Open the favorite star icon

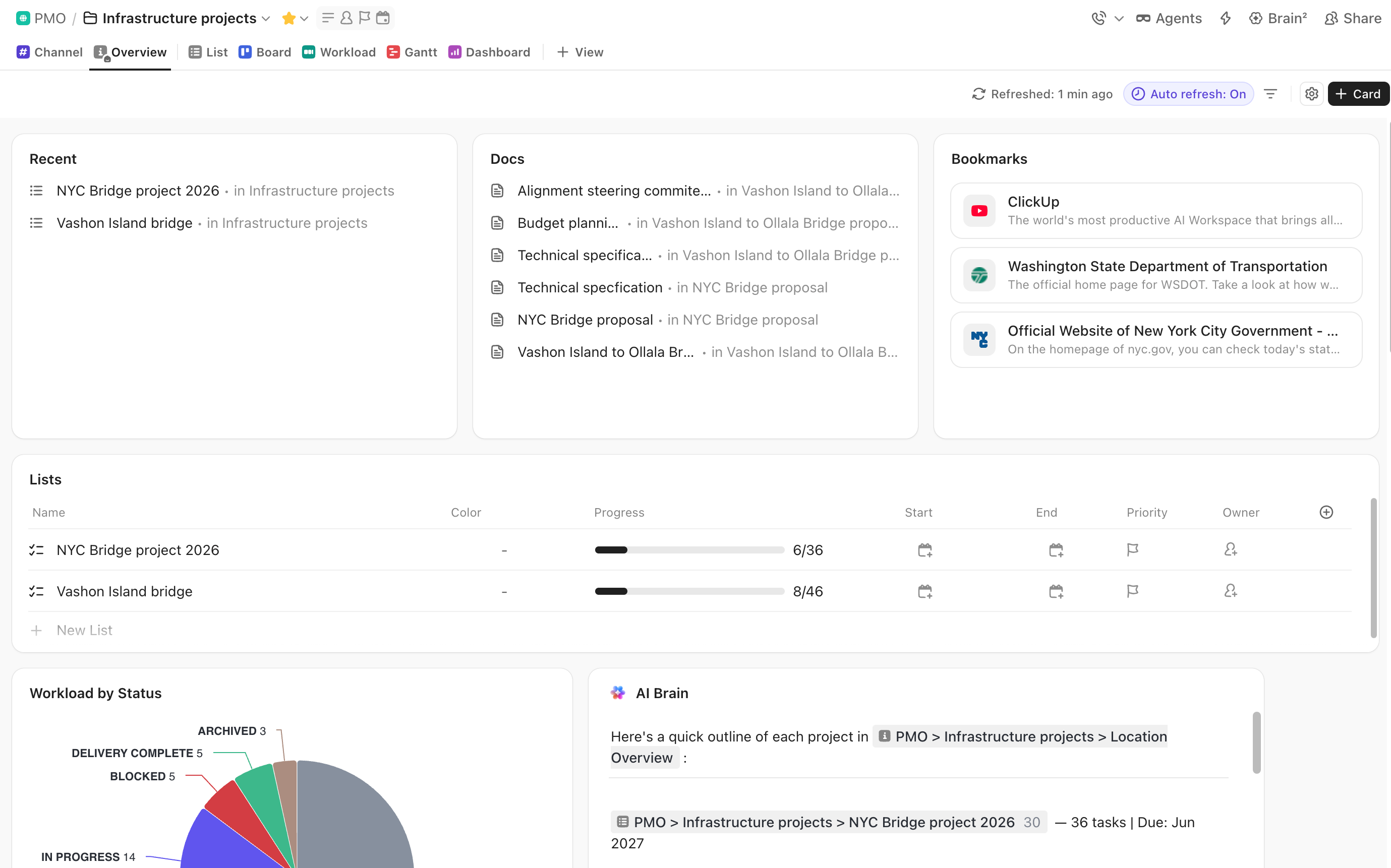289,18
